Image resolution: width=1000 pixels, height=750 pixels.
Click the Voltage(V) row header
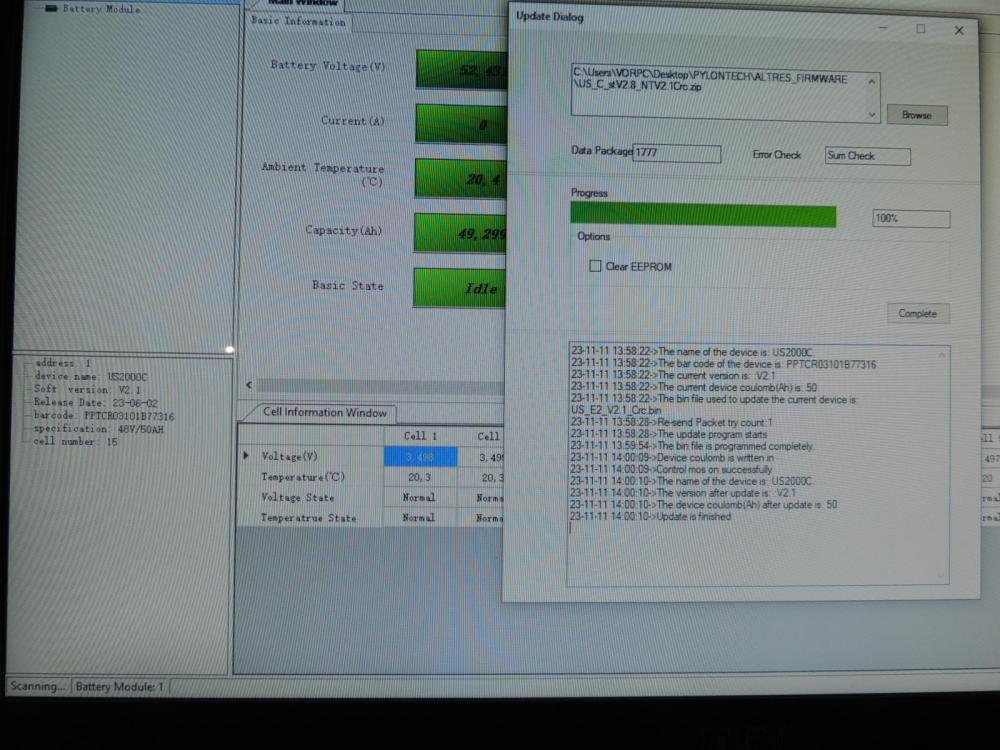click(x=289, y=457)
